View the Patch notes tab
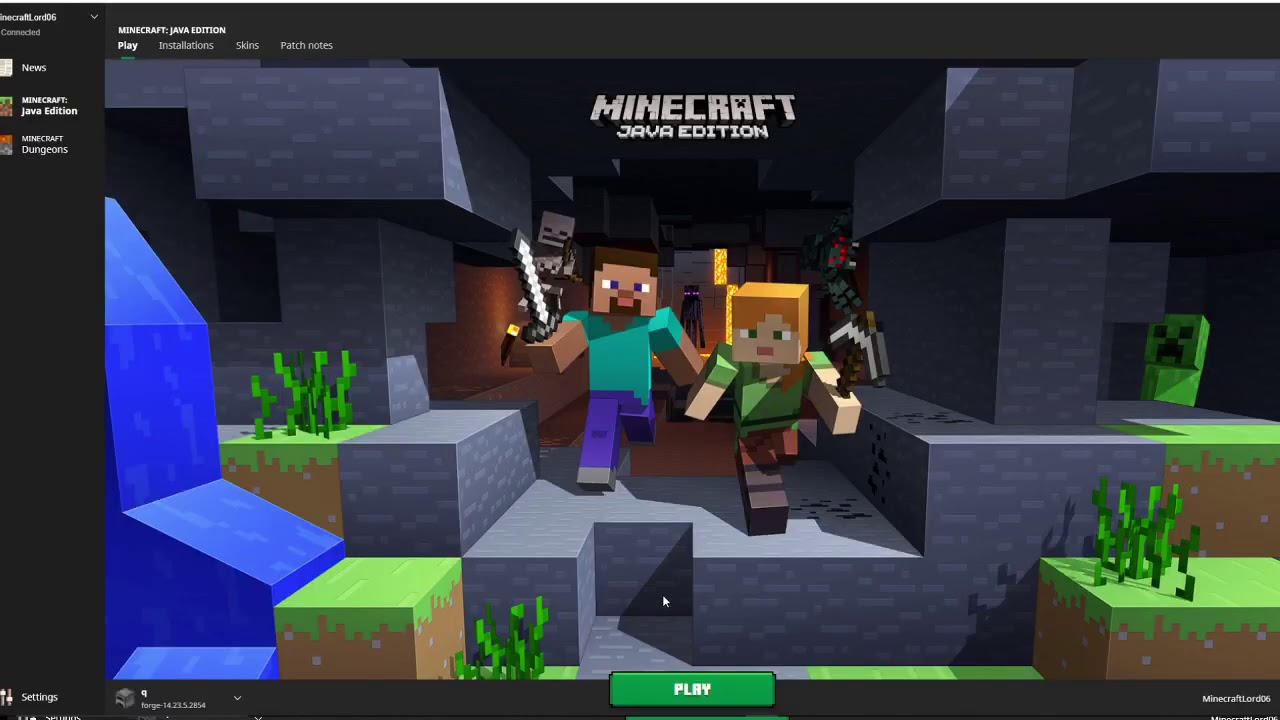The height and width of the screenshot is (720, 1280). [x=306, y=45]
